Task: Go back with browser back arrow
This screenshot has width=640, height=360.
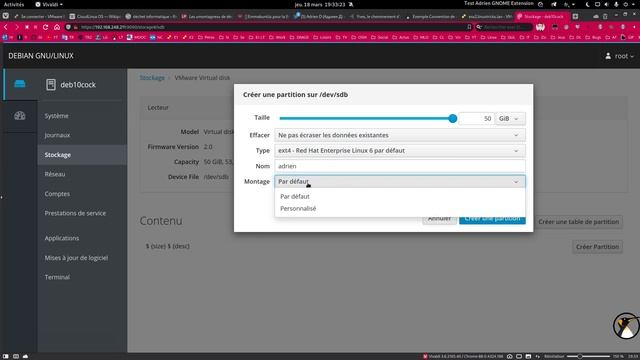Action: pyautogui.click(x=6, y=27)
